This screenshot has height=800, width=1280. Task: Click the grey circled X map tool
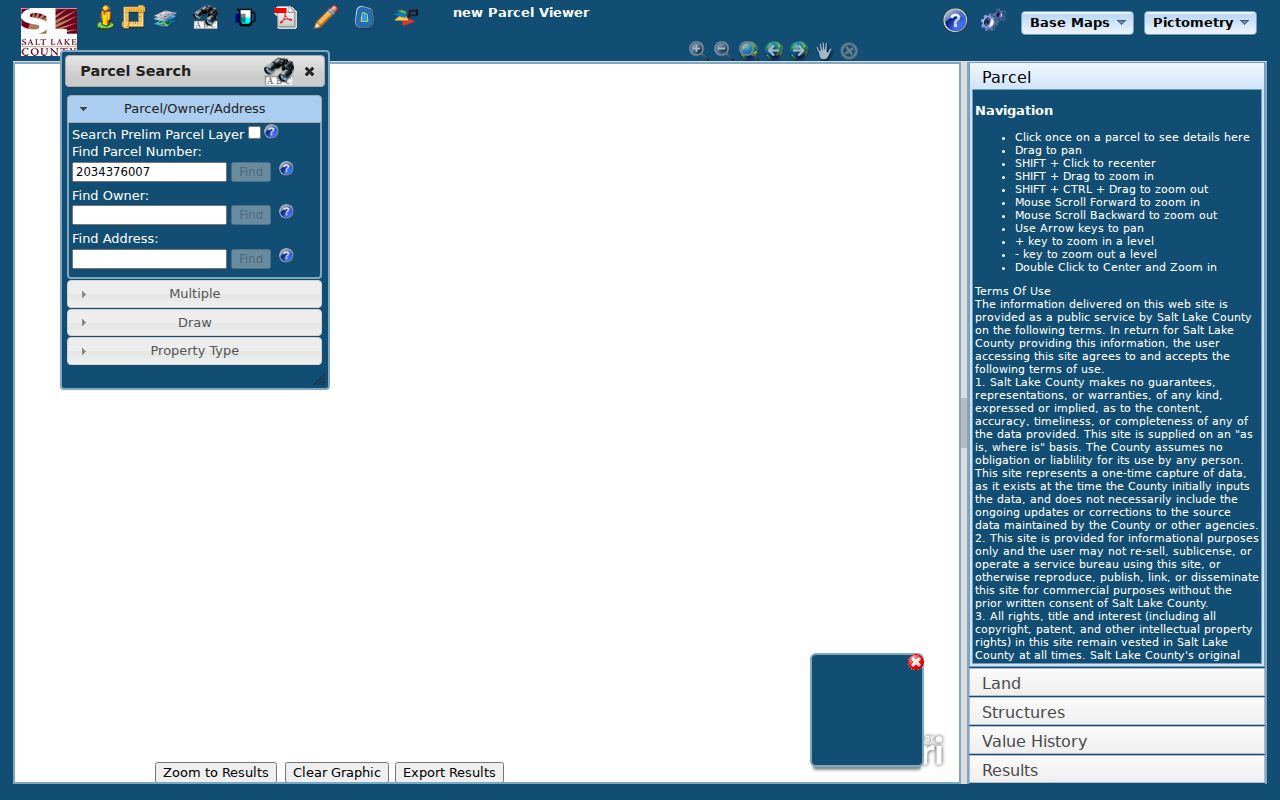(x=849, y=50)
